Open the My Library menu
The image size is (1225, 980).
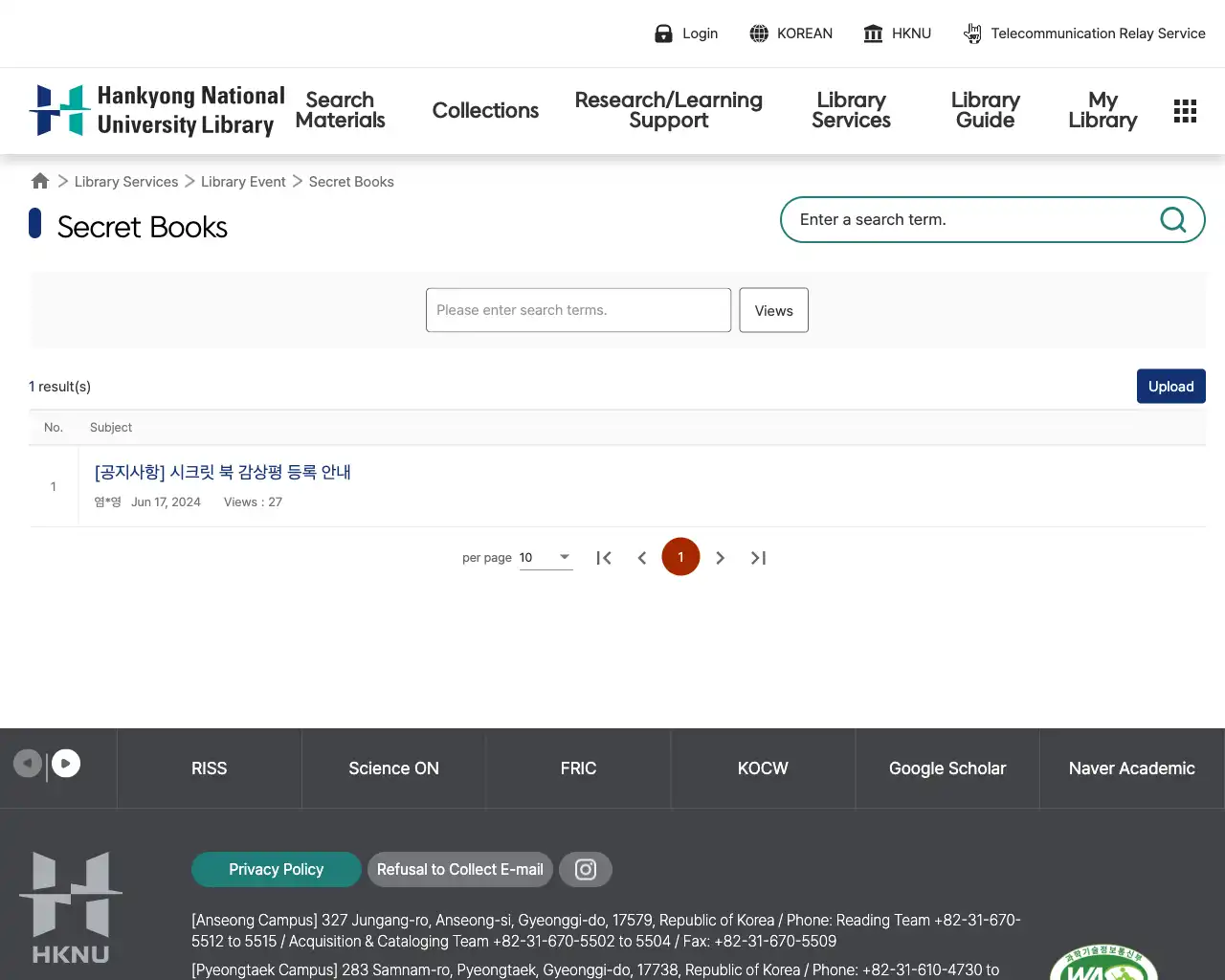pyautogui.click(x=1102, y=110)
